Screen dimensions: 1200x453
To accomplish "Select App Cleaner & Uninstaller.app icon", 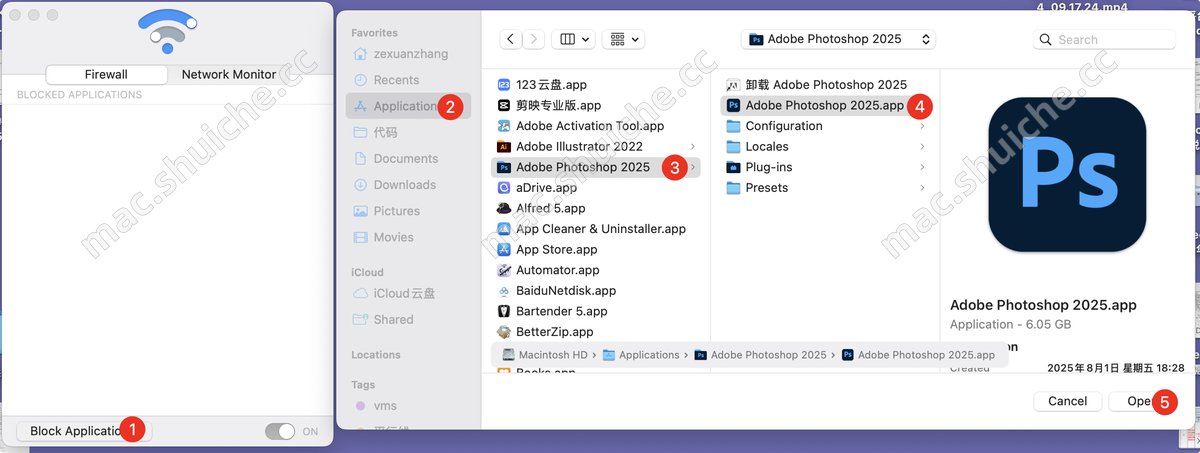I will coord(505,229).
